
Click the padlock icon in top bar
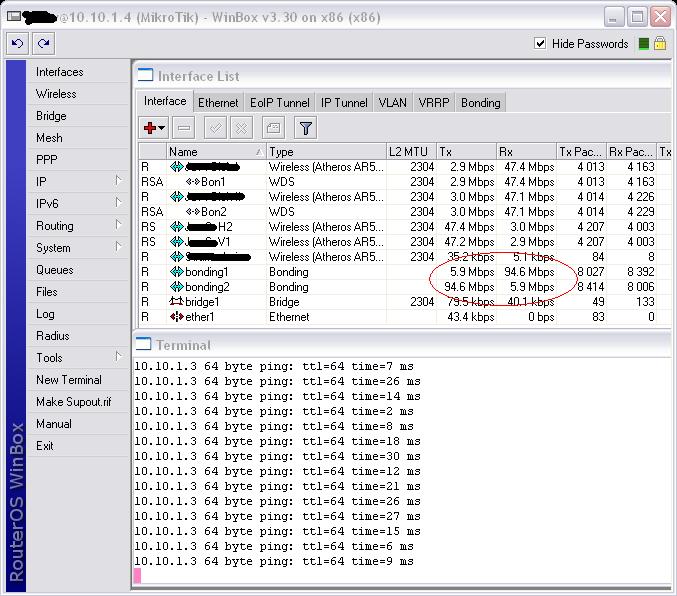[x=660, y=43]
